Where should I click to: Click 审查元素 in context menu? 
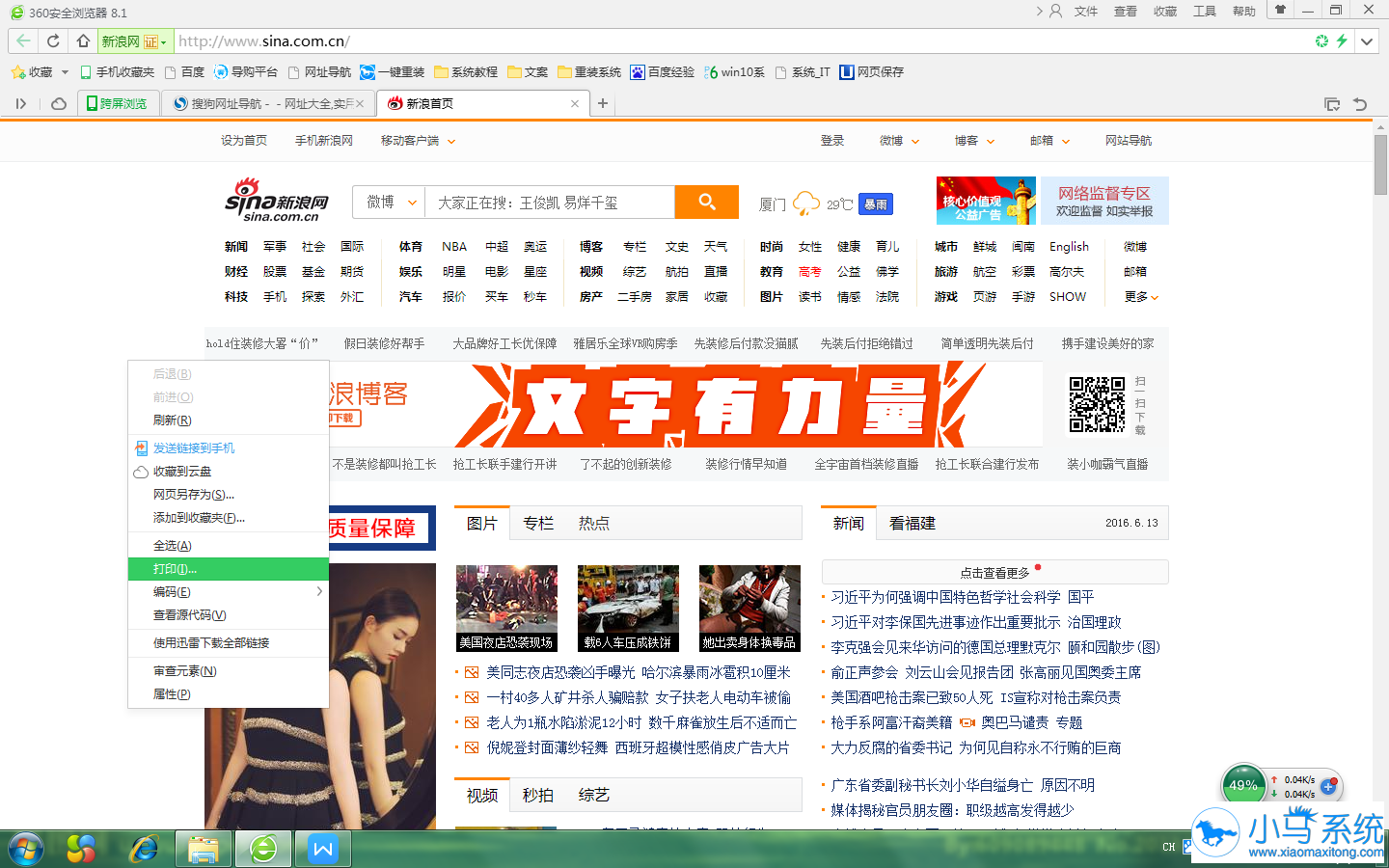229,671
